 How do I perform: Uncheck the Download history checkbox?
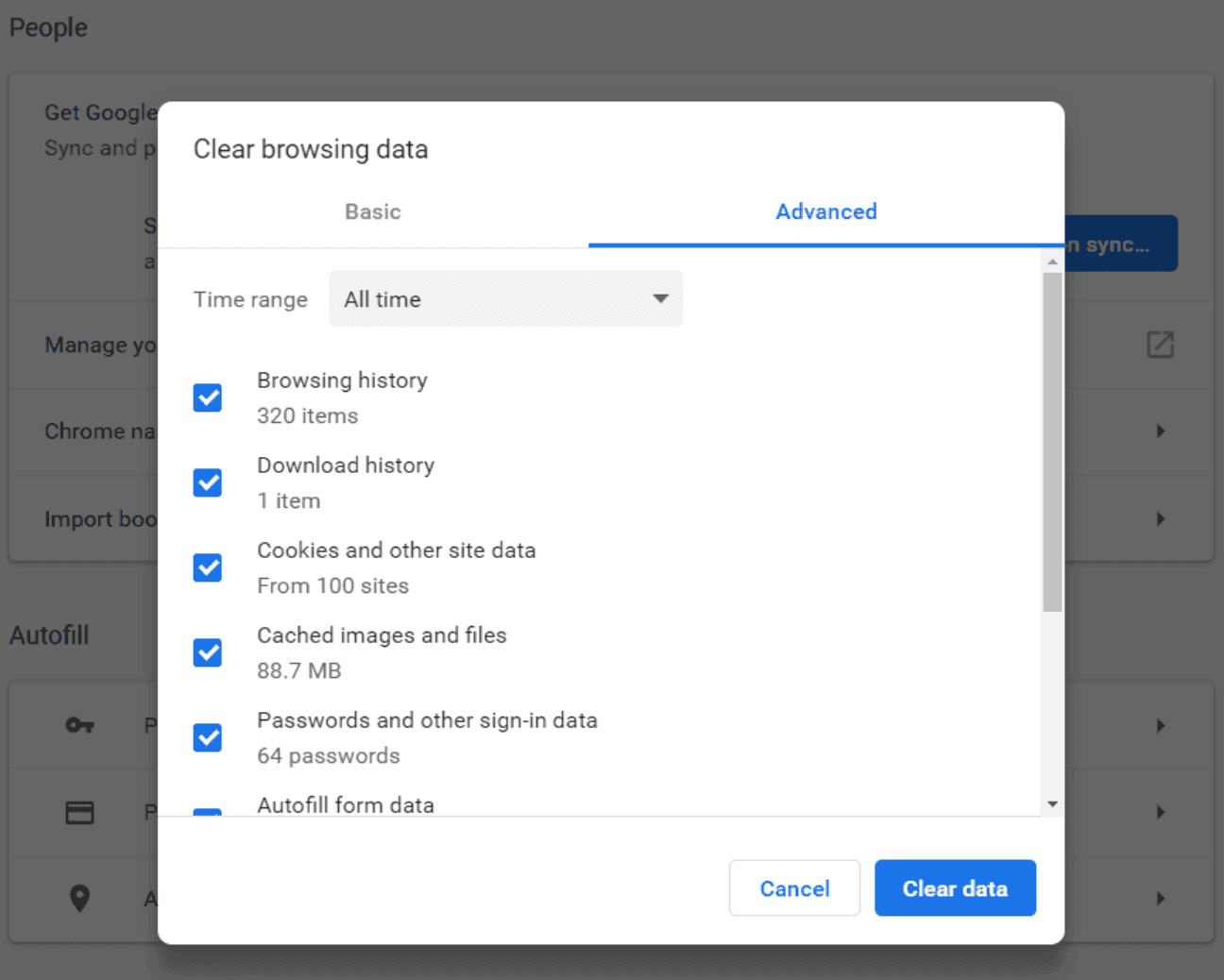[x=208, y=482]
